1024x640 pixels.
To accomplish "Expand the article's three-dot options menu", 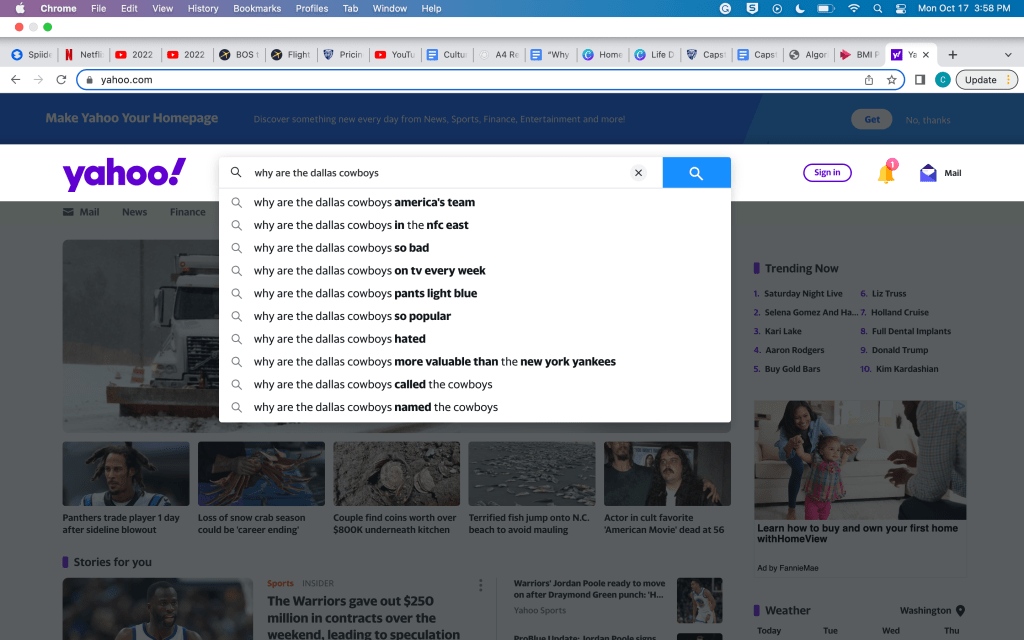I will point(480,585).
